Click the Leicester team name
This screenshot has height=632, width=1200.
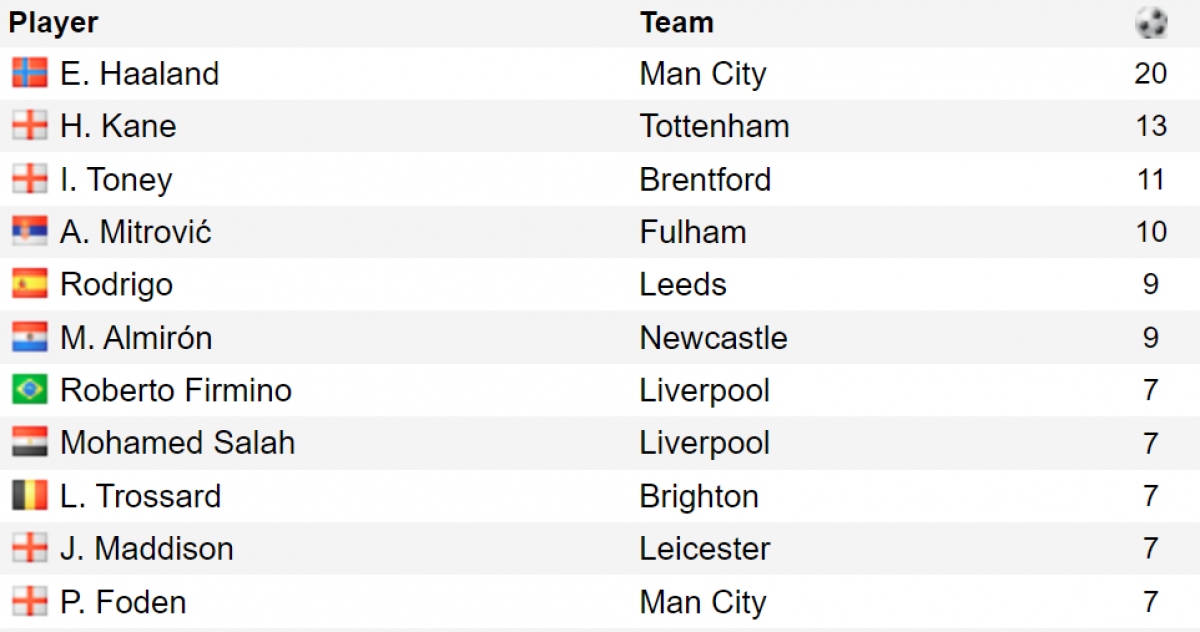[x=706, y=549]
